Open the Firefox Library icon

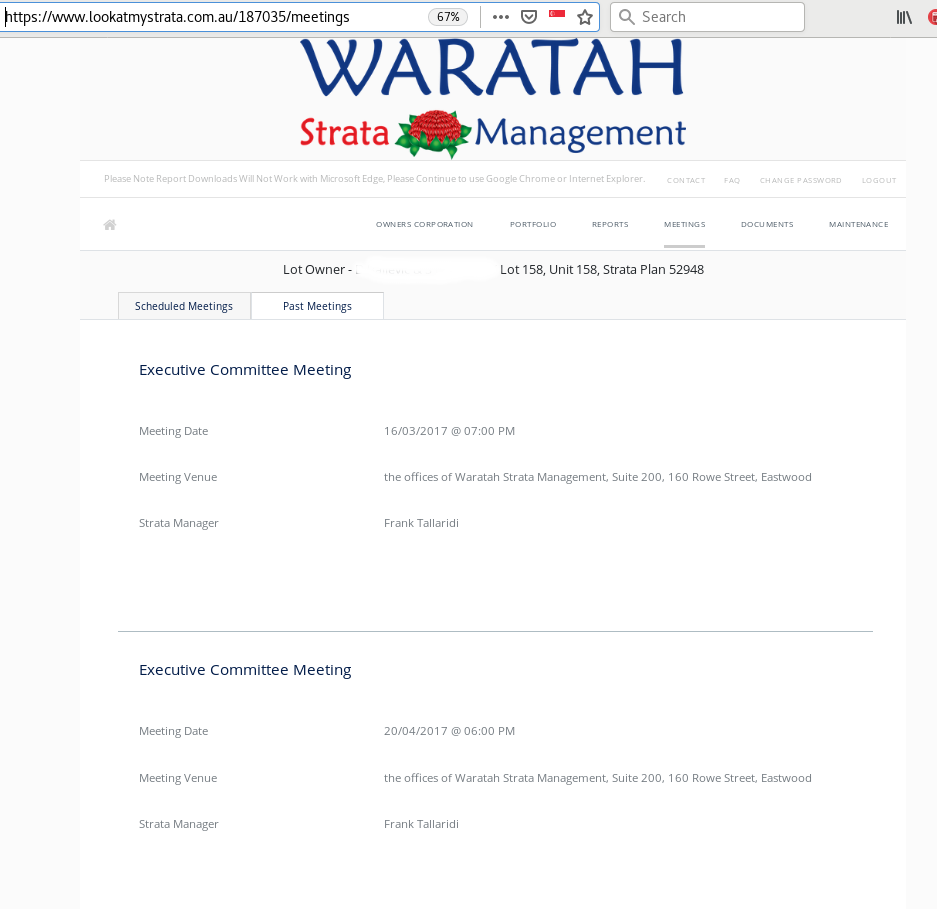[x=904, y=17]
